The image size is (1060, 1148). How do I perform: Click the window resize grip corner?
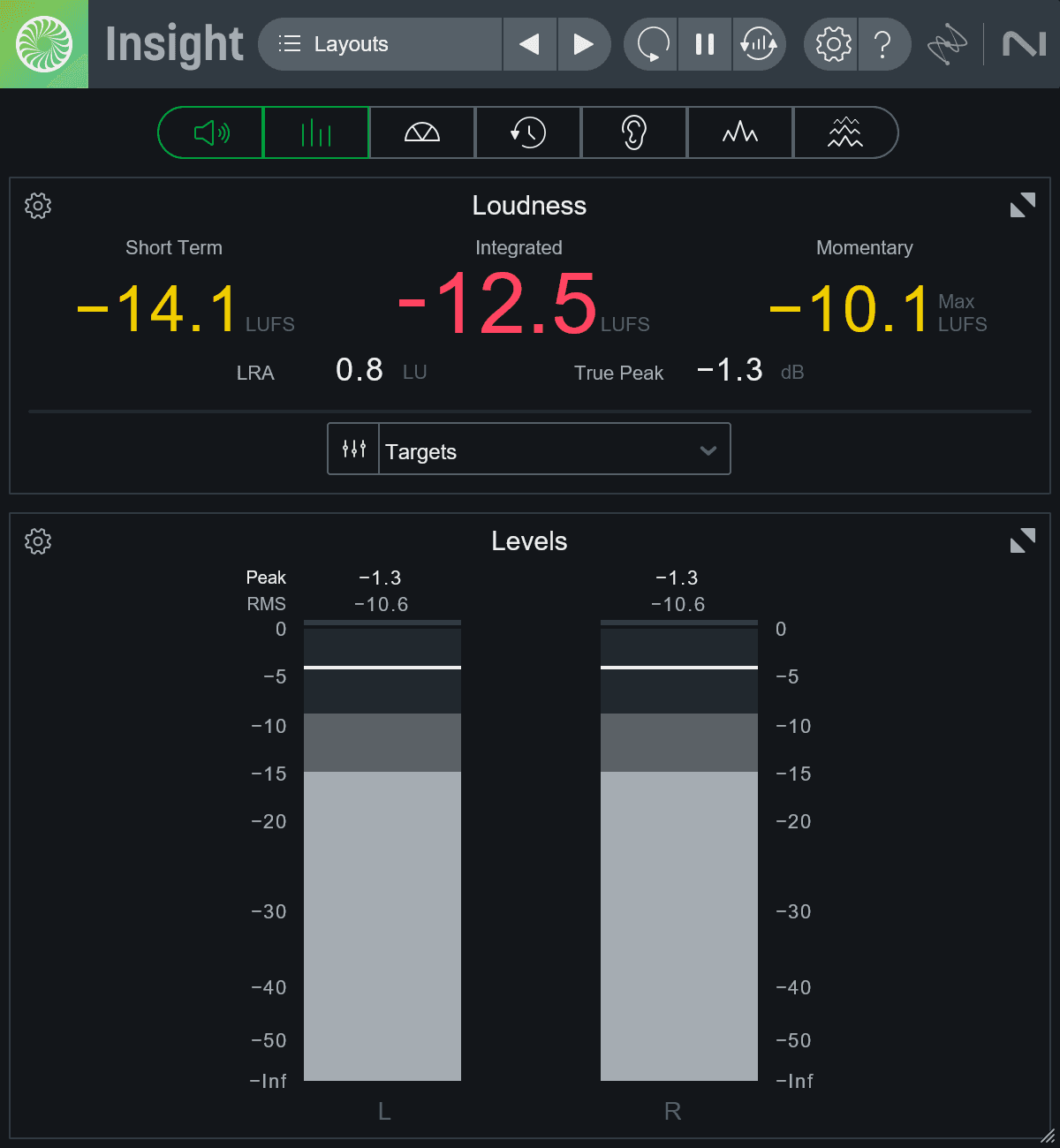(x=1048, y=1136)
